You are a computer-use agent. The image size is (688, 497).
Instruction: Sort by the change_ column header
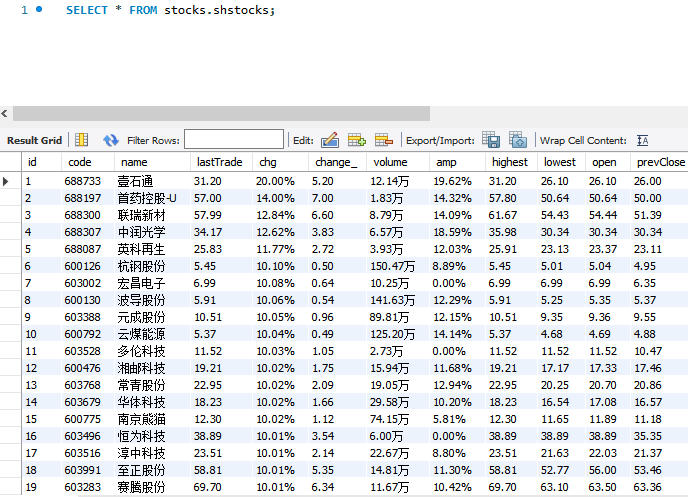[x=336, y=162]
